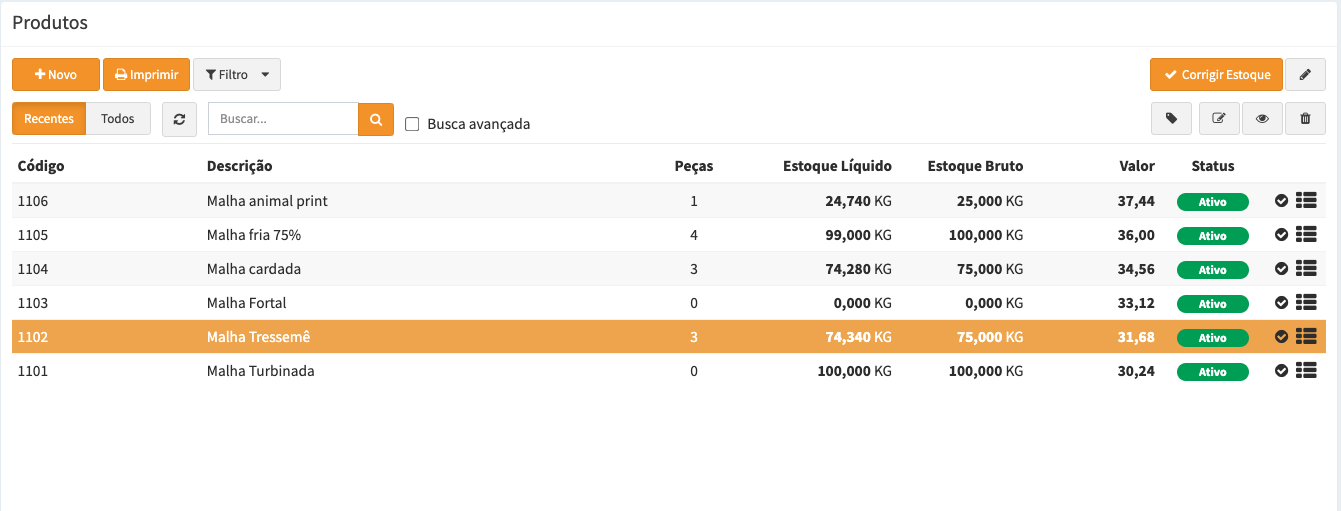
Task: Sort by the Código column header
Action: tap(41, 166)
